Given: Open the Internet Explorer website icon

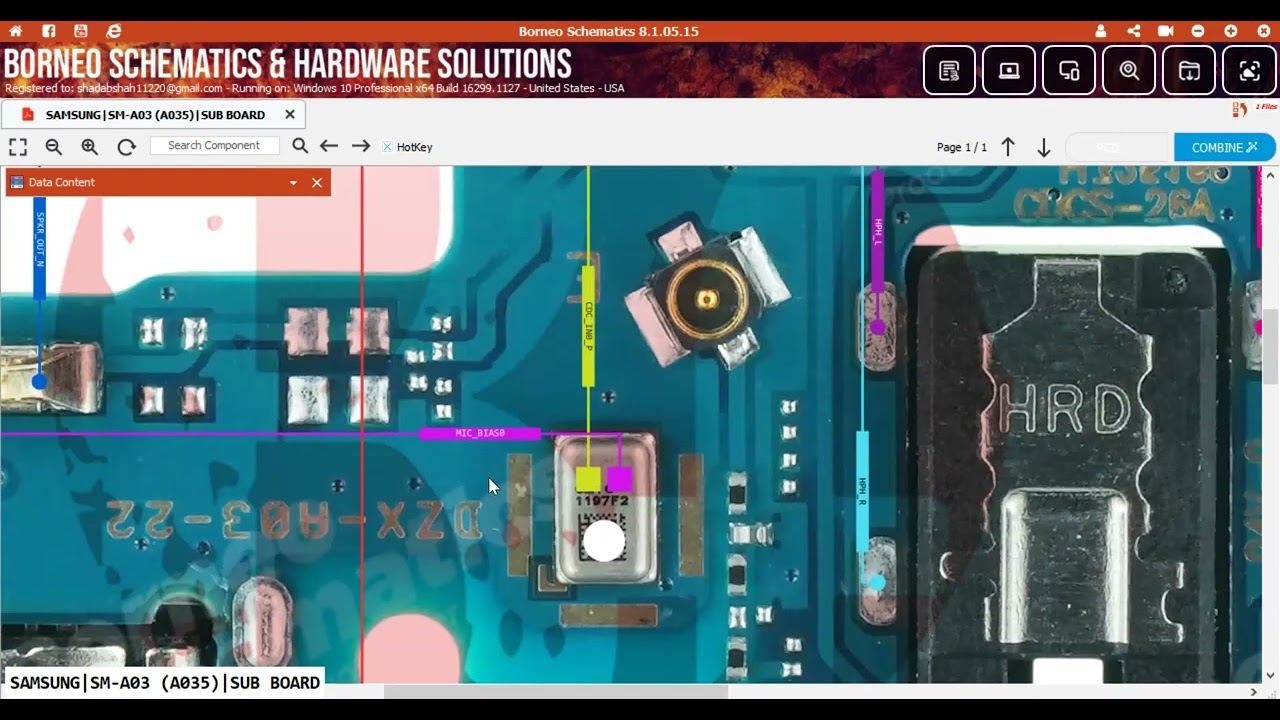Looking at the screenshot, I should [114, 31].
